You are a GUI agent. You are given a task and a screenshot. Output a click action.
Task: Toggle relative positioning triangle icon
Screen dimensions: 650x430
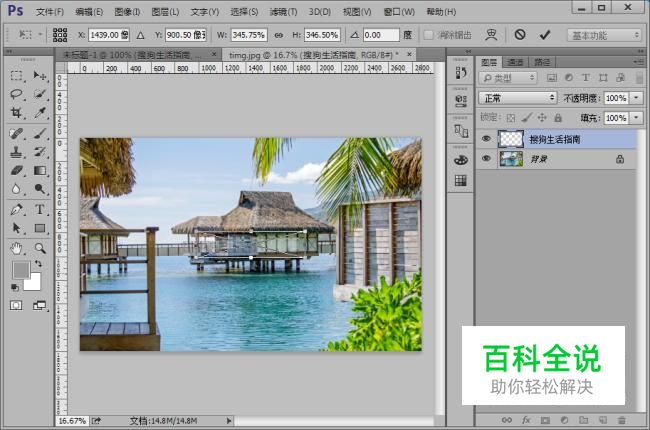coord(141,35)
